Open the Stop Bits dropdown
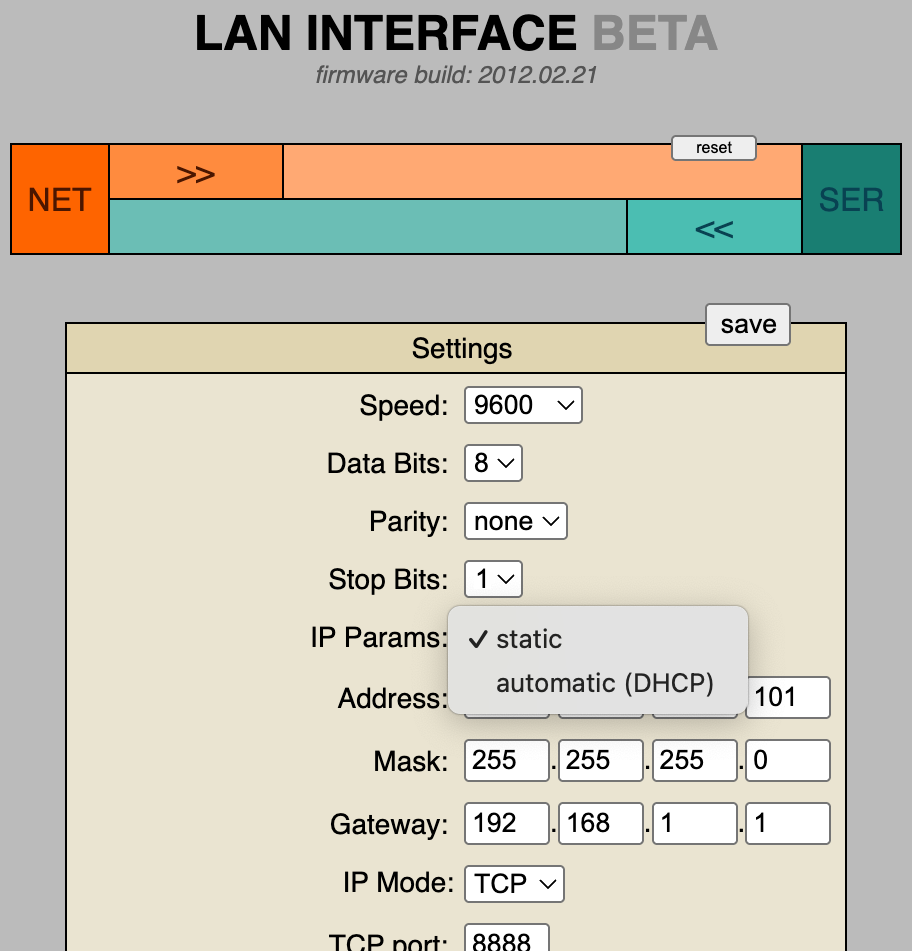 [x=493, y=579]
